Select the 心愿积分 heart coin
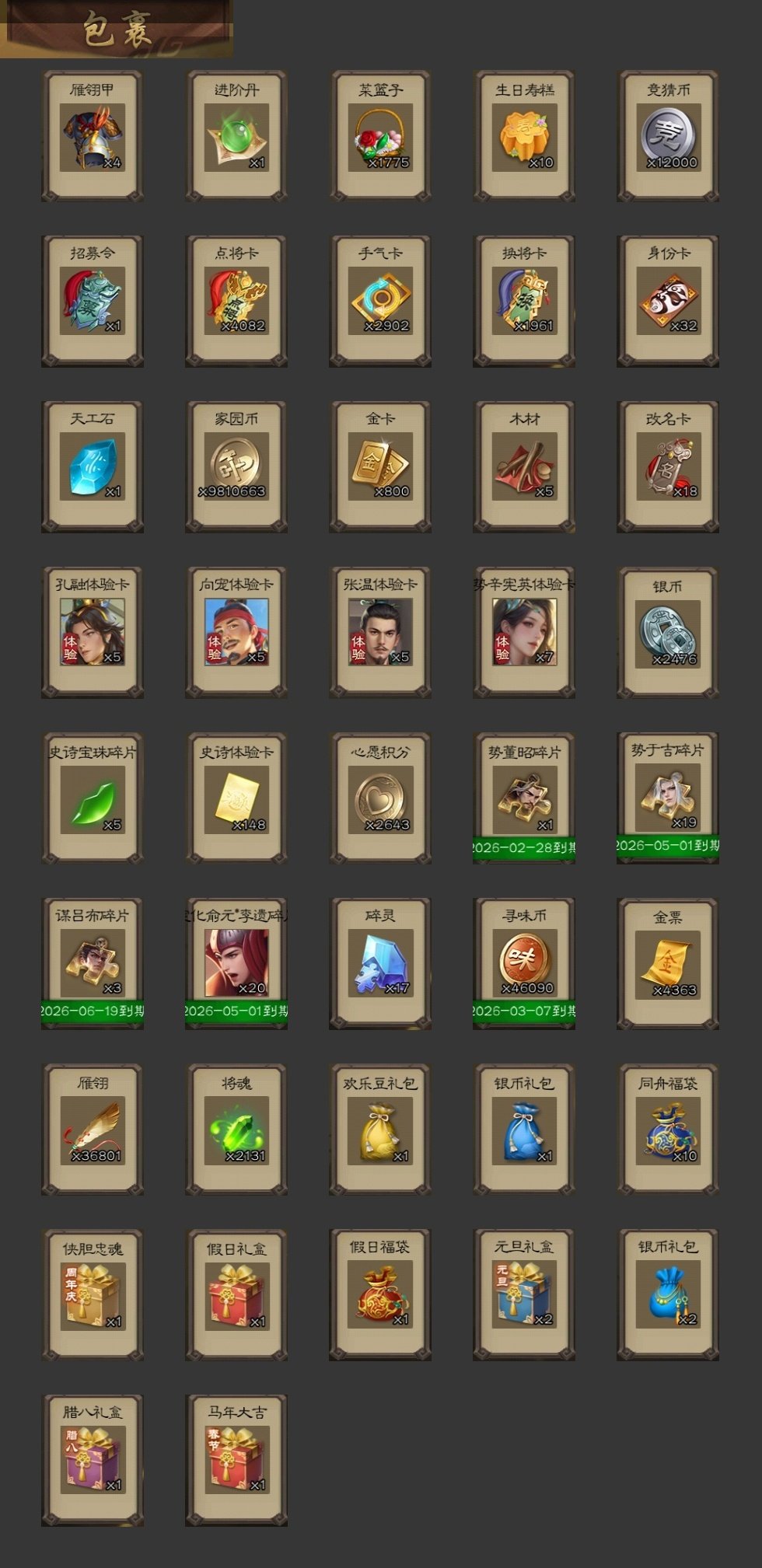The width and height of the screenshot is (762, 1568). 380,798
